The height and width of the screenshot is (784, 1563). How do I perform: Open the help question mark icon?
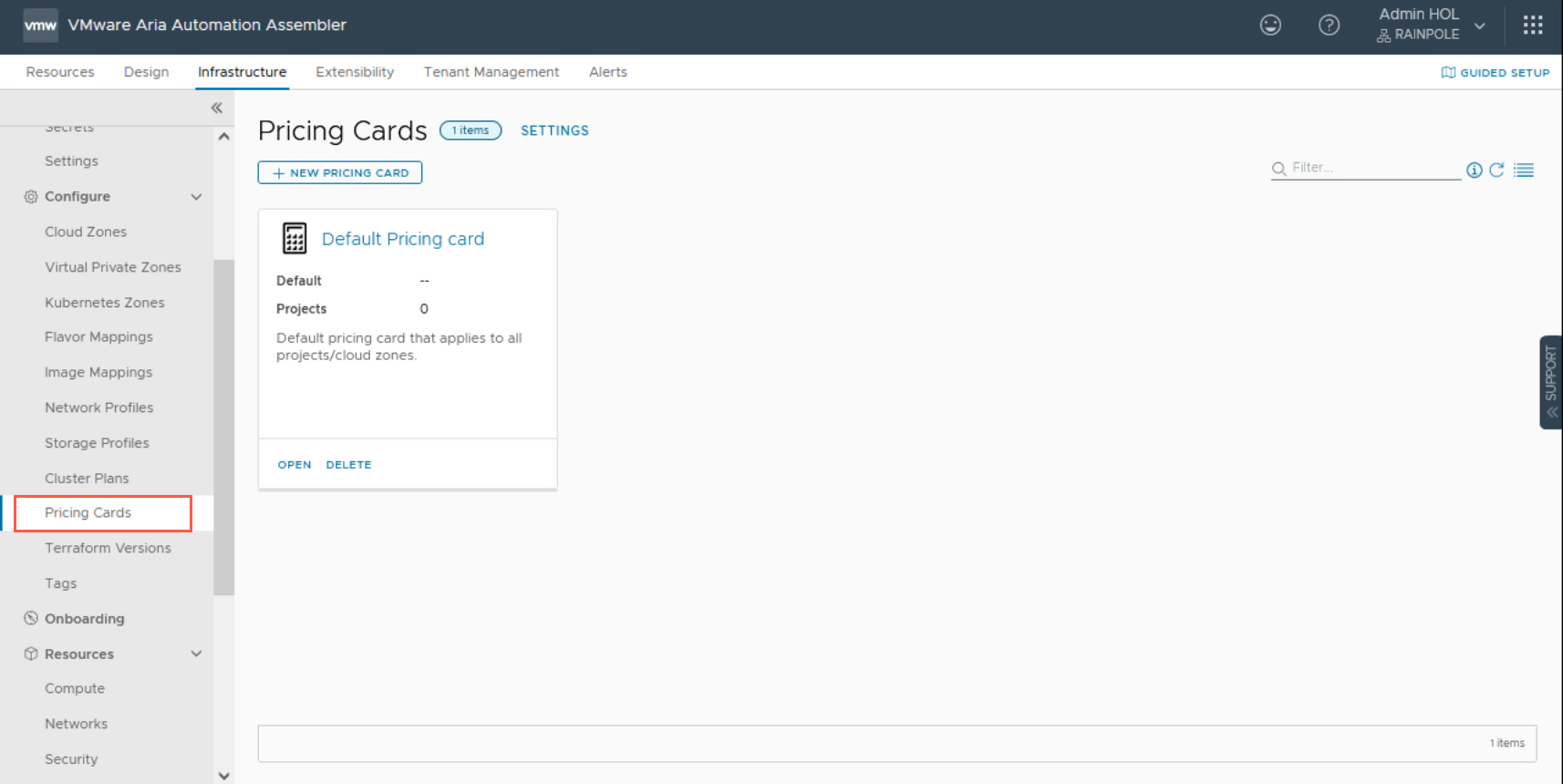point(1329,26)
